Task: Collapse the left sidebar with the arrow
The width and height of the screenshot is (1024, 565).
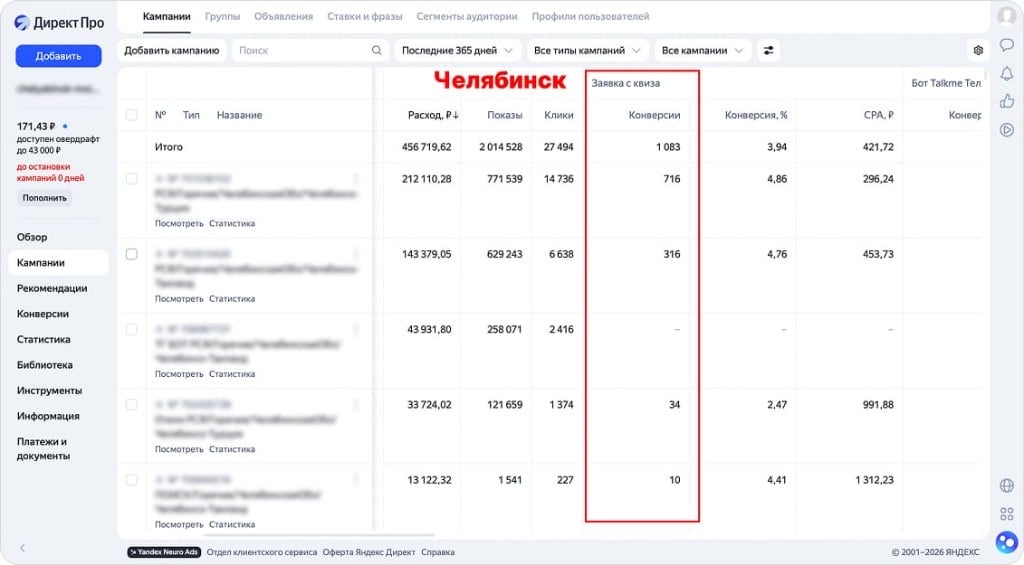Action: [x=23, y=548]
